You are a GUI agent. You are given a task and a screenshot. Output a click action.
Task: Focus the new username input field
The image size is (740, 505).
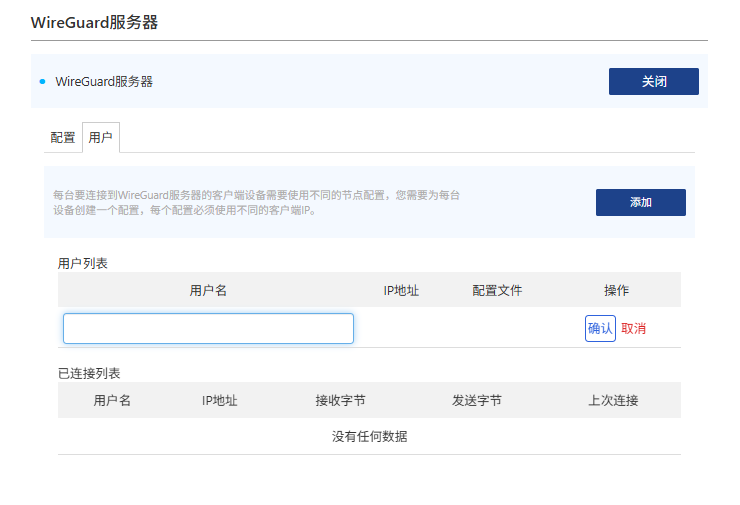(208, 328)
